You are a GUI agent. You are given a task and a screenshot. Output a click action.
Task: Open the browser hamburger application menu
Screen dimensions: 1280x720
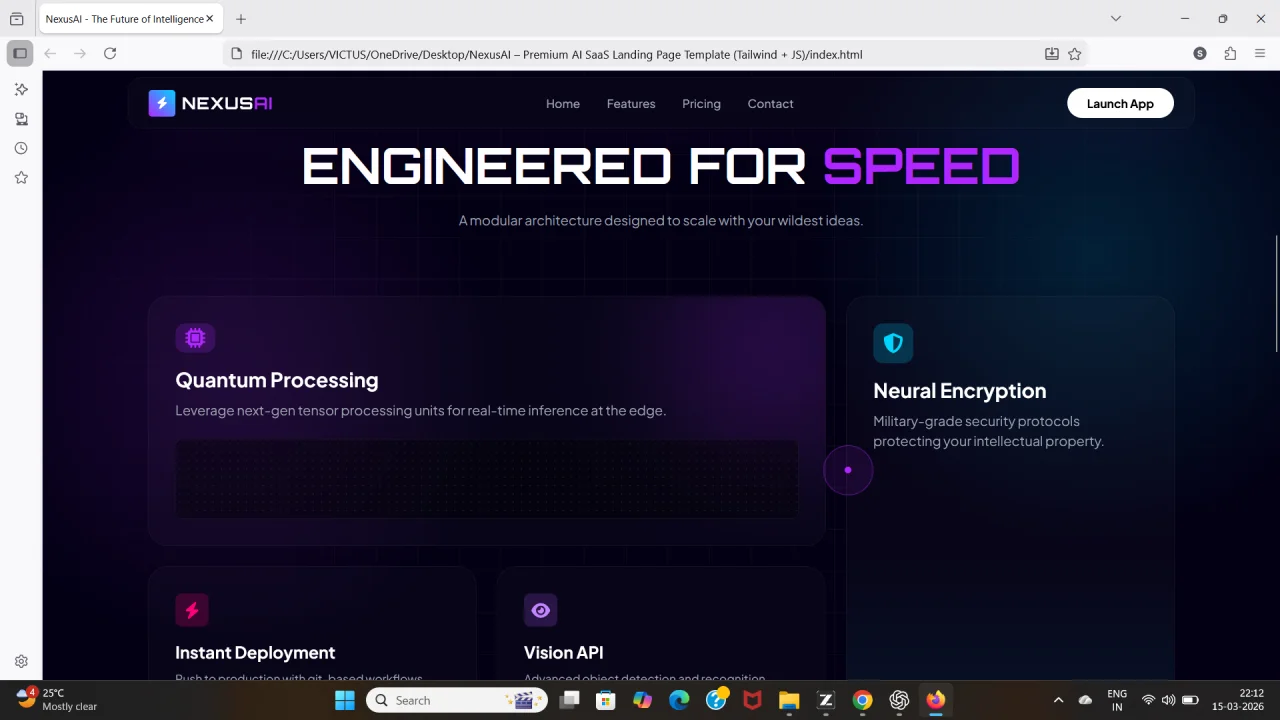[x=1260, y=53]
